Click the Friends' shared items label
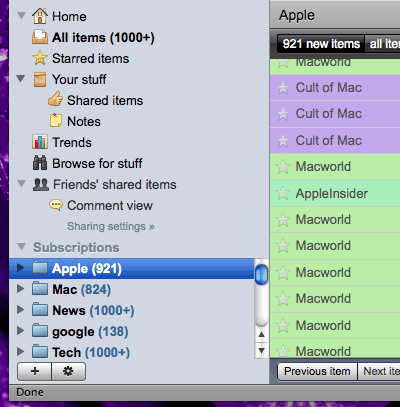Image resolution: width=400 pixels, height=407 pixels. click(x=115, y=184)
